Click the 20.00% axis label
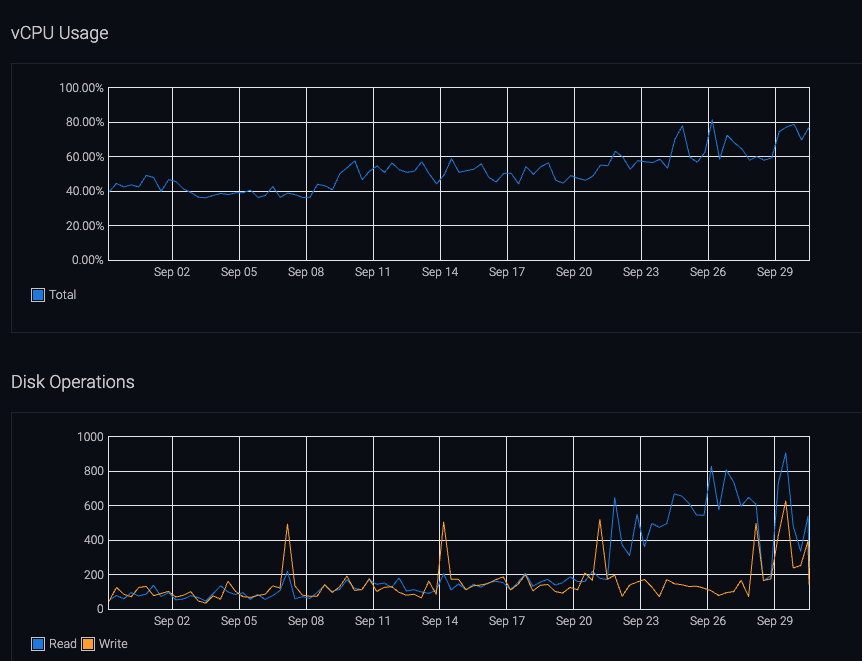Screen dimensions: 862x661 (85, 225)
